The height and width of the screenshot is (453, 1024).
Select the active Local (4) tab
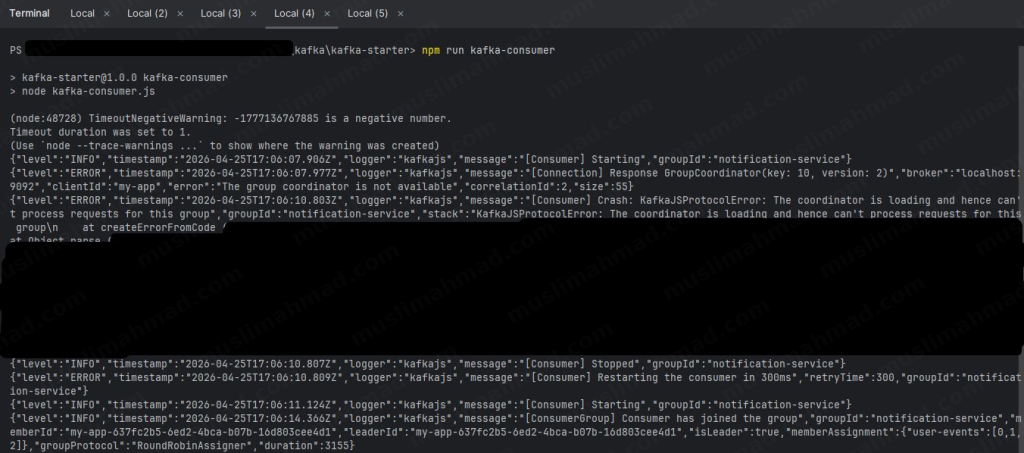(294, 14)
